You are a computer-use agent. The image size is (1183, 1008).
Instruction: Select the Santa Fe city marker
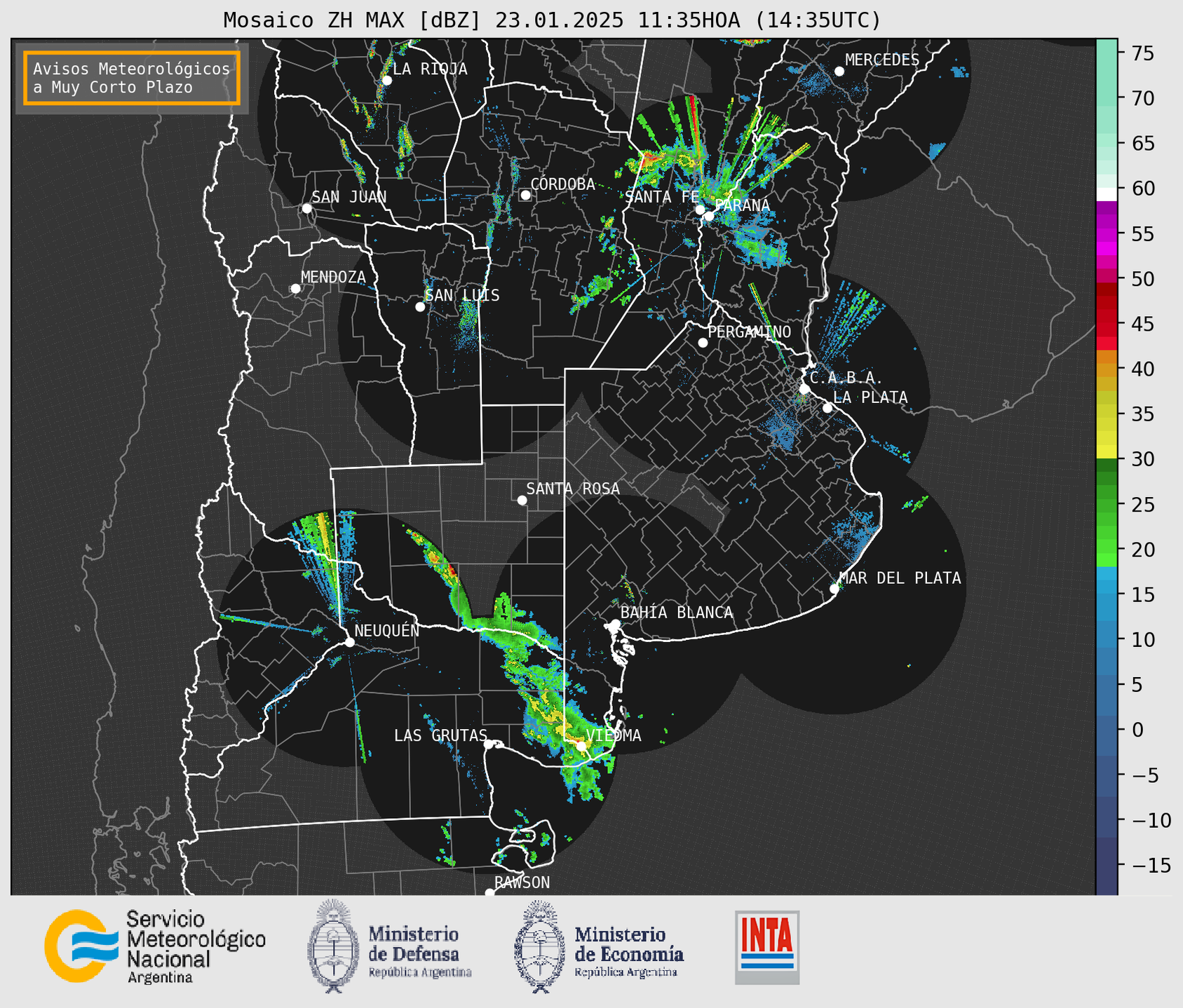(700, 210)
